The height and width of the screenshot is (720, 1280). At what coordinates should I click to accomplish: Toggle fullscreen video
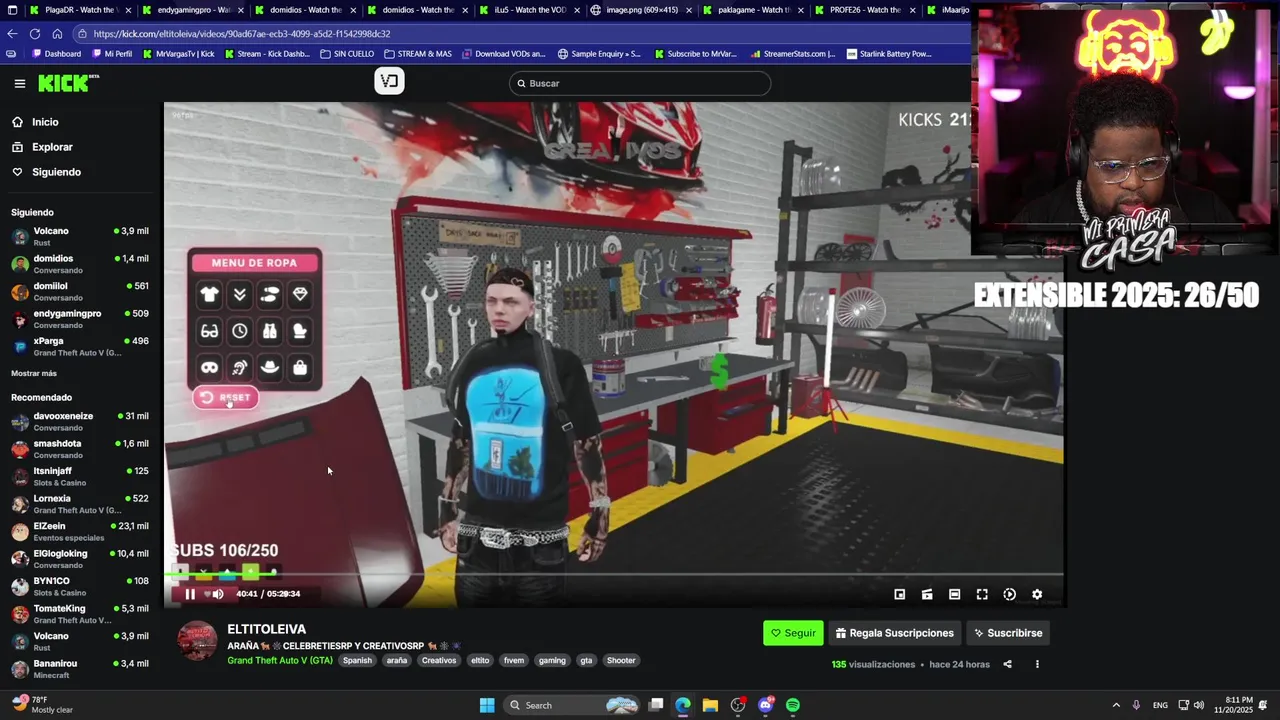point(982,594)
